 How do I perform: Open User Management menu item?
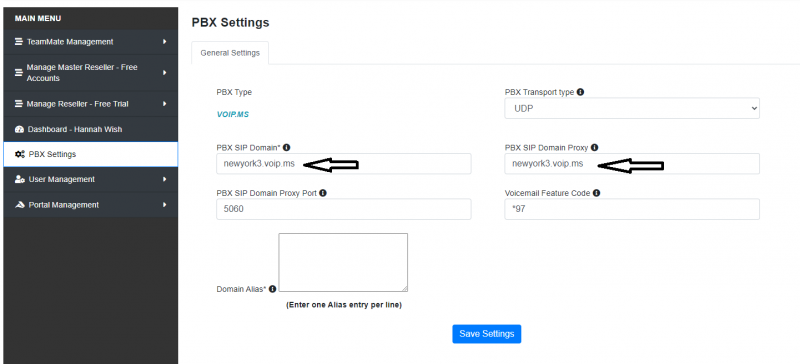click(91, 180)
